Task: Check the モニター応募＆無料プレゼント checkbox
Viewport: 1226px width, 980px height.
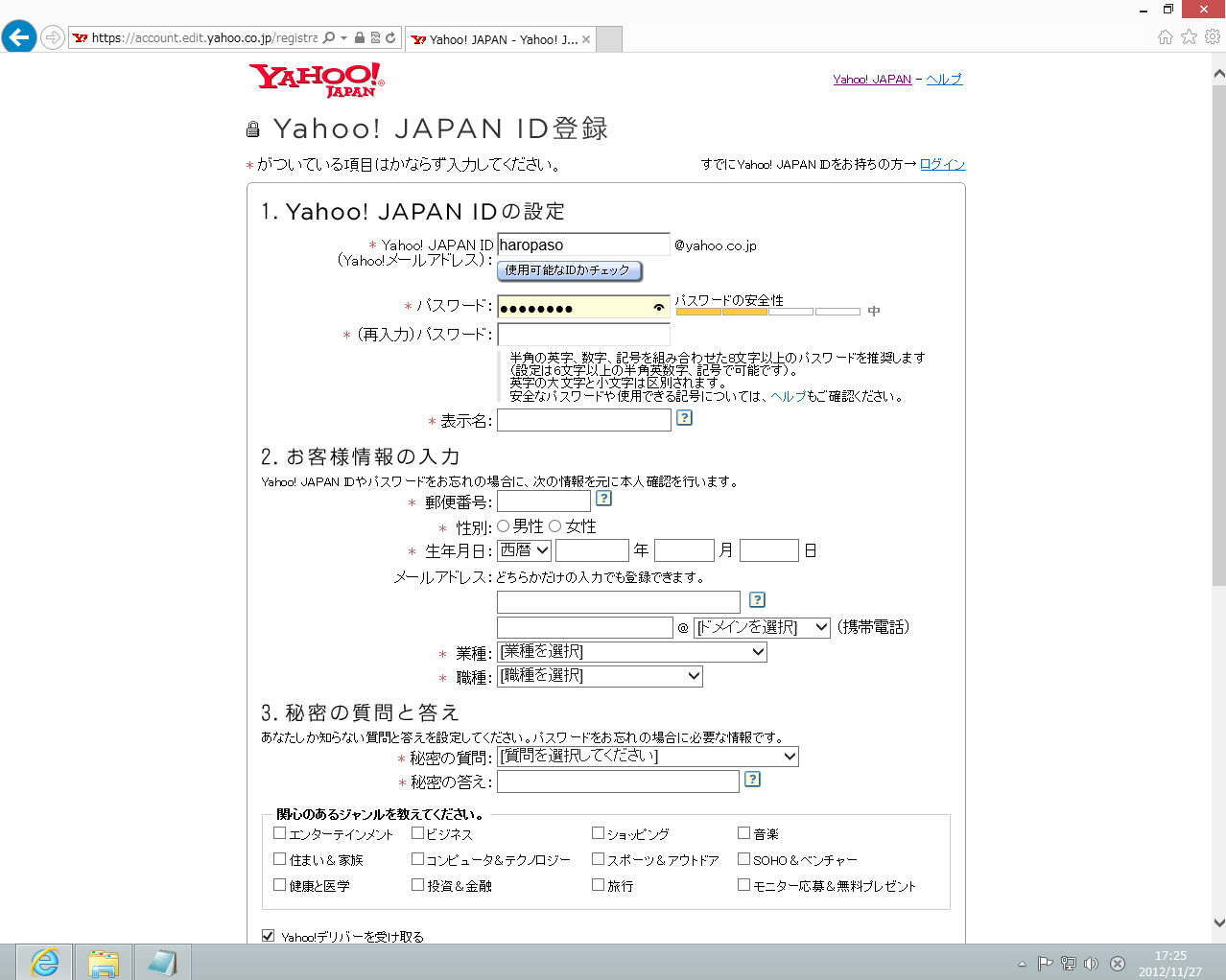Action: [743, 885]
